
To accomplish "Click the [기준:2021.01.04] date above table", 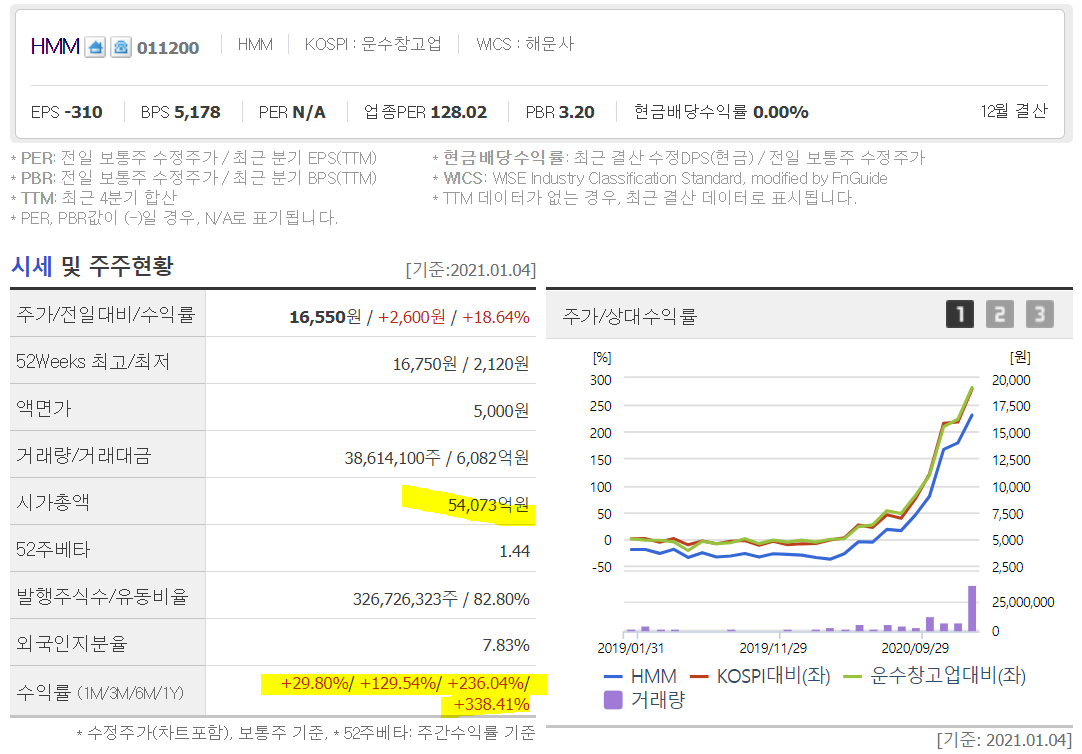I will tap(471, 270).
